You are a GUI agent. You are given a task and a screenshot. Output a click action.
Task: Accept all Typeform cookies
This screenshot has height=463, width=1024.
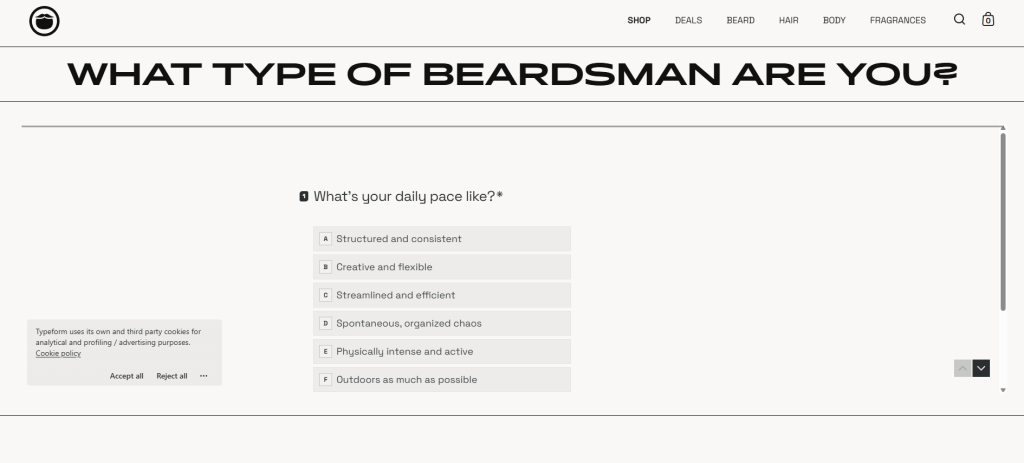127,376
